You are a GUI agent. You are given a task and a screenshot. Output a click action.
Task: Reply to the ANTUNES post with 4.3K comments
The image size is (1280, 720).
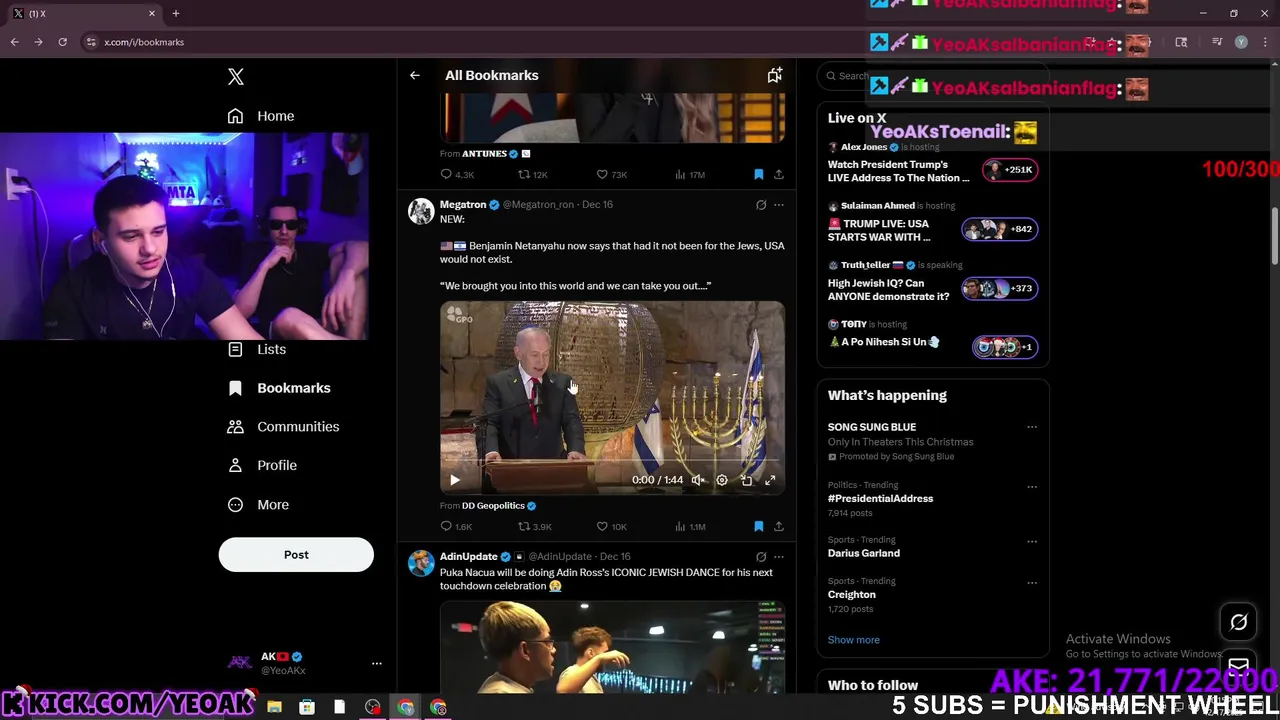[x=457, y=174]
